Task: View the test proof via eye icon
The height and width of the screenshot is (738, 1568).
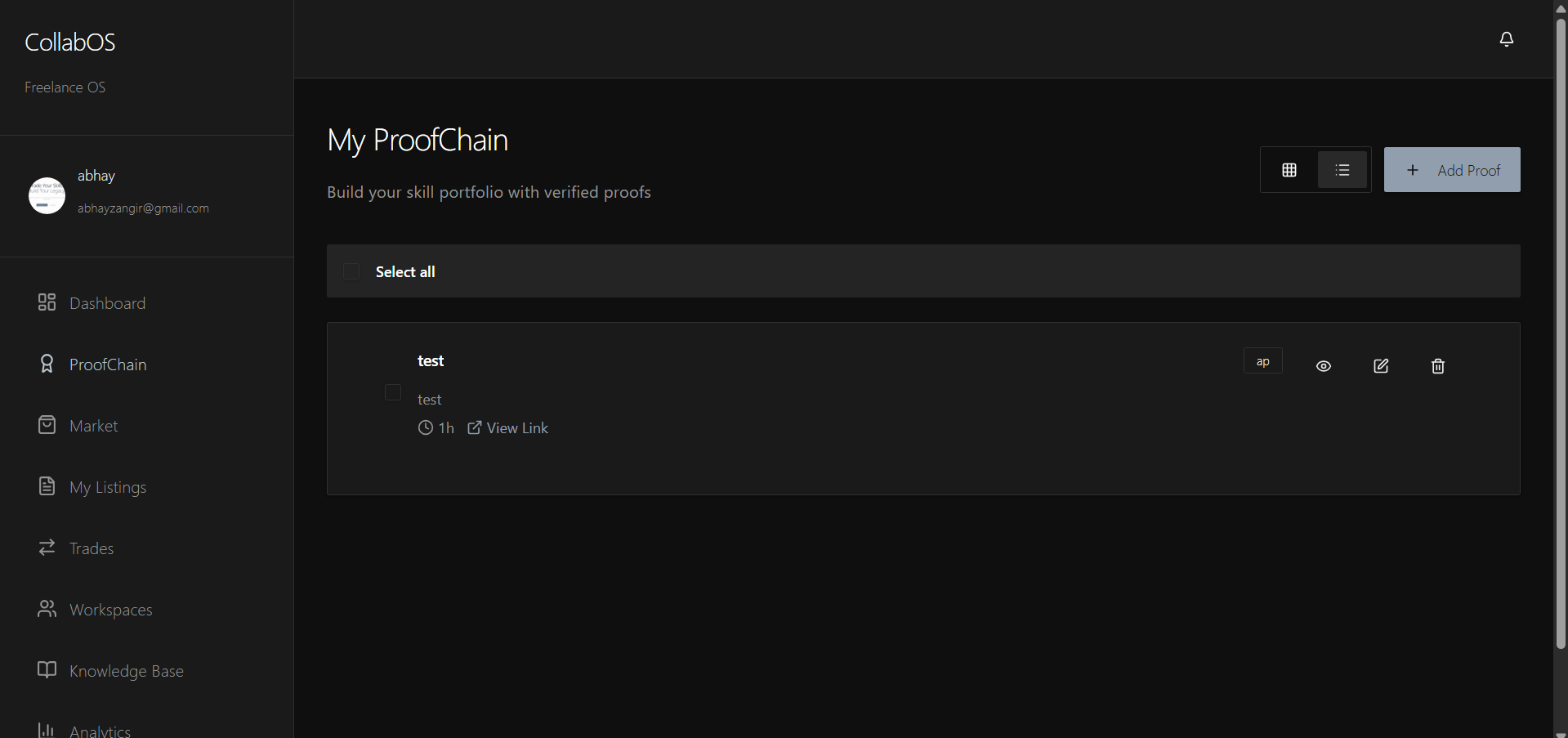Action: pos(1324,366)
